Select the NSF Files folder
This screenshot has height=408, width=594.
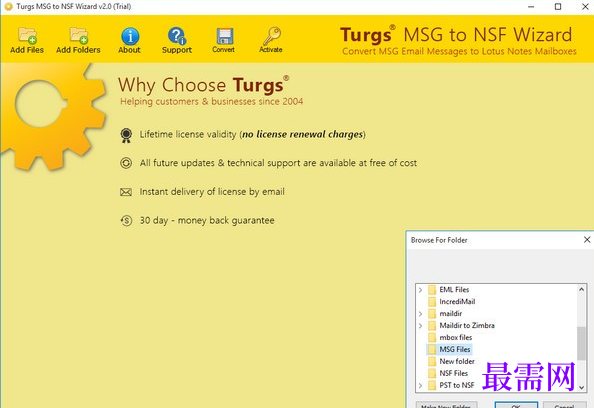coord(453,373)
